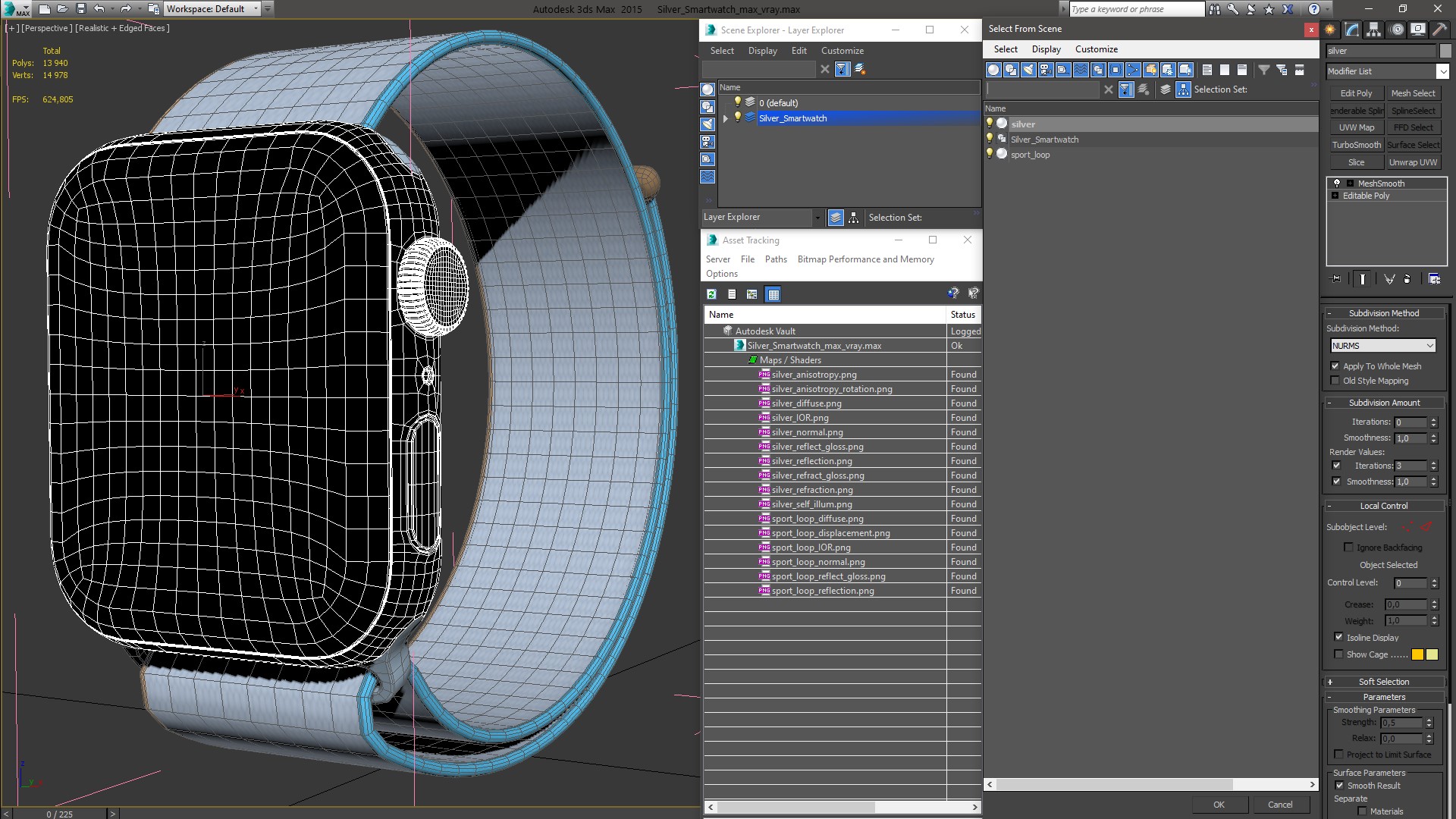This screenshot has width=1456, height=819.
Task: Click Remove Modifier trash icon below stack
Action: click(1407, 279)
